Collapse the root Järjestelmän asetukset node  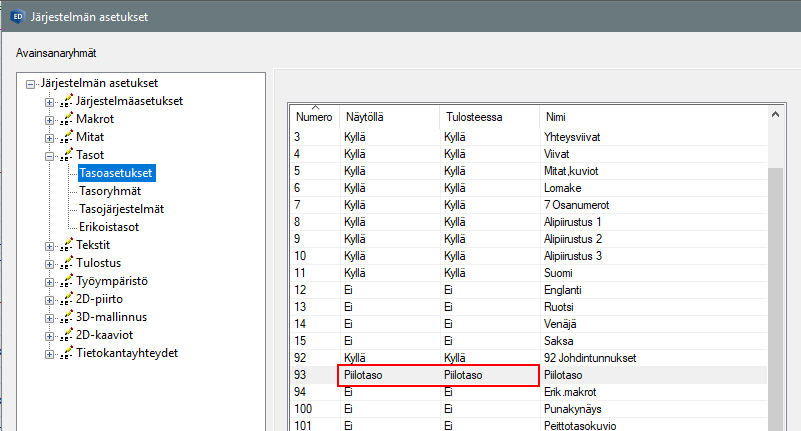32,83
